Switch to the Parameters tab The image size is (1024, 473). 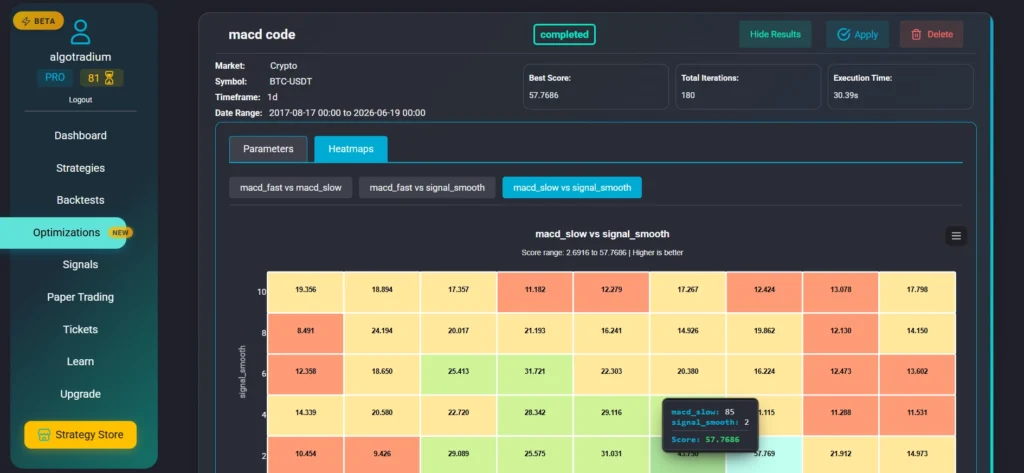tap(268, 149)
